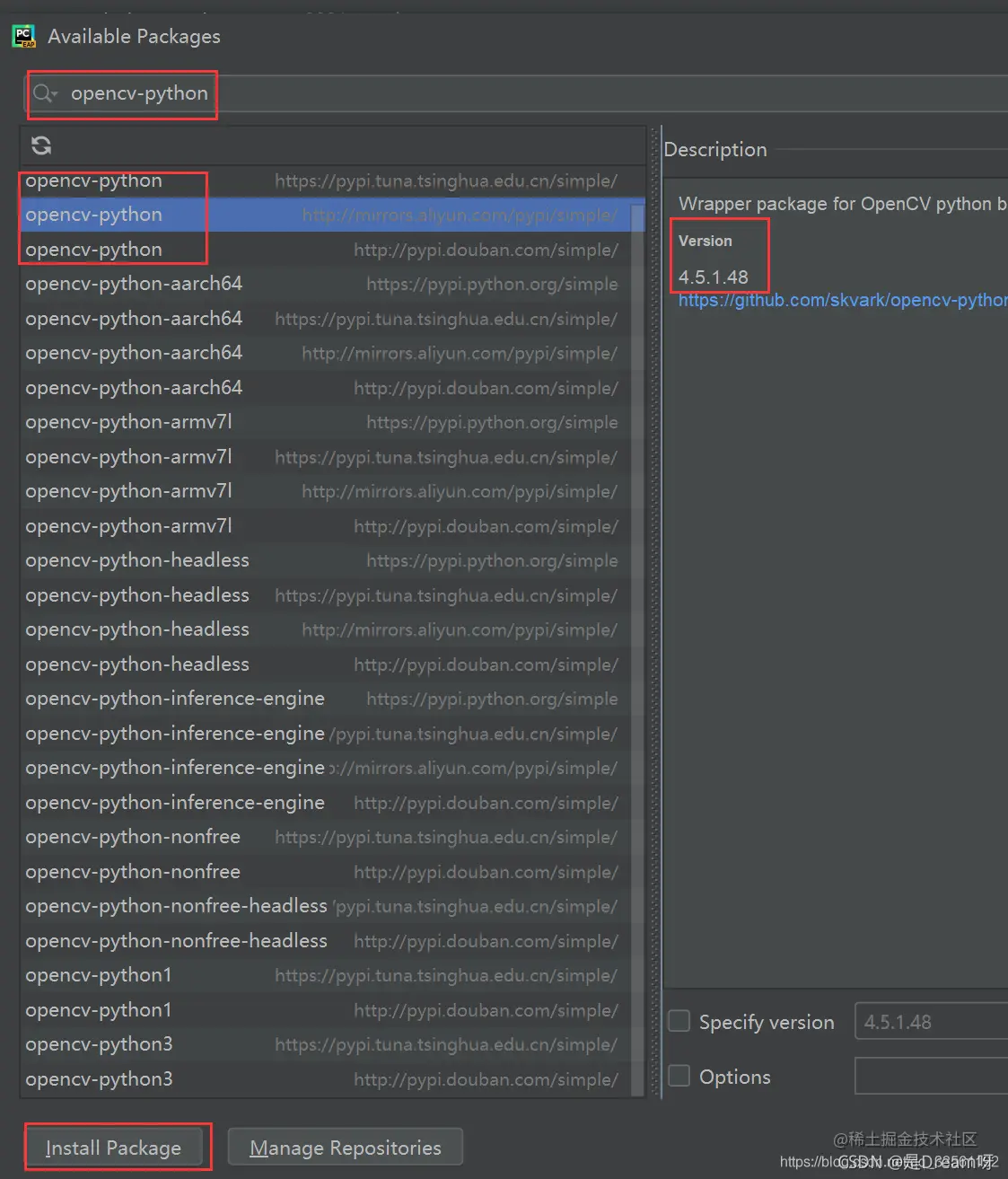Screen dimensions: 1008x1179
Task: Select opencv-python-armv7l from douban mirror
Action: [x=325, y=526]
